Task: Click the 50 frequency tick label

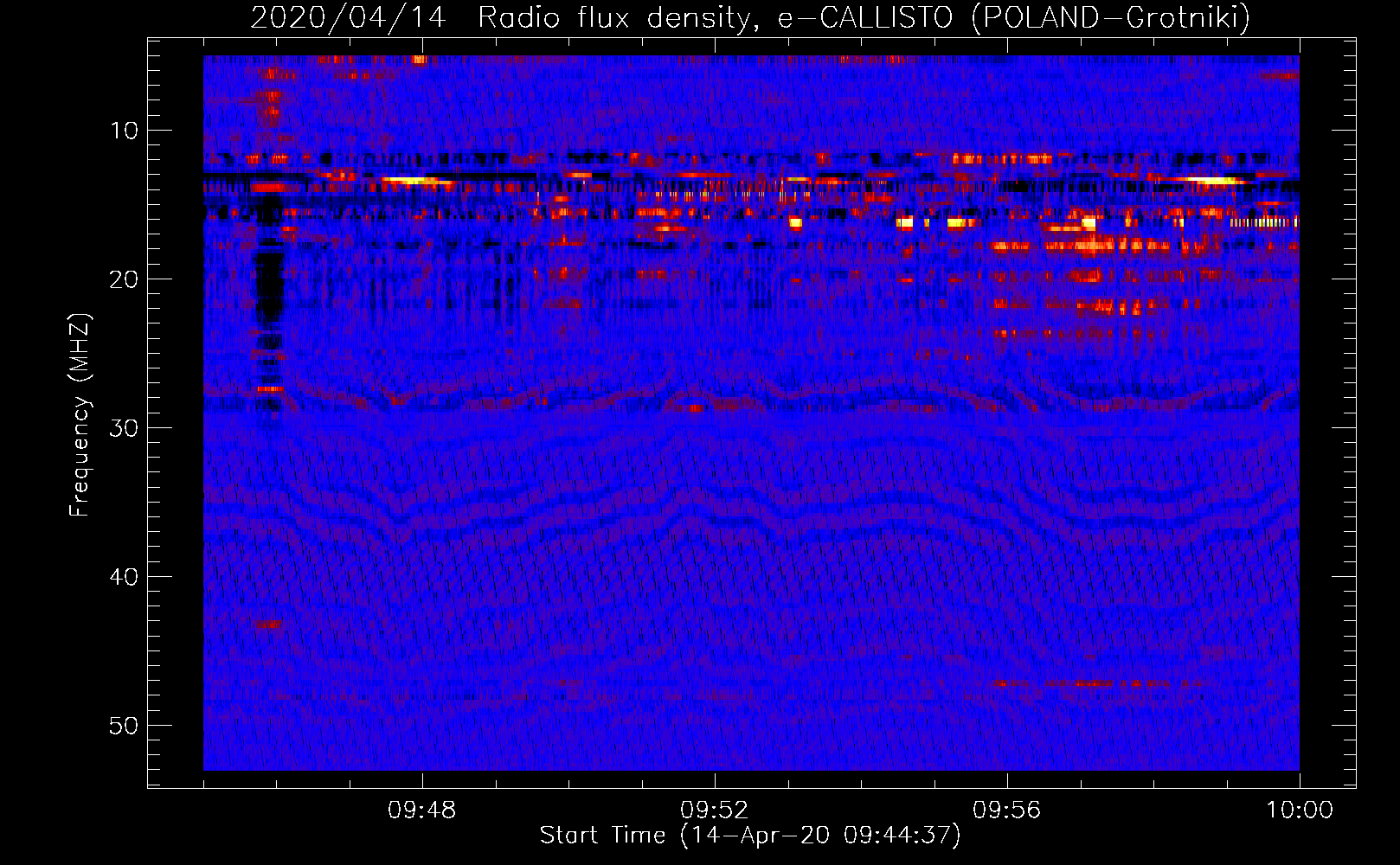Action: [x=124, y=726]
